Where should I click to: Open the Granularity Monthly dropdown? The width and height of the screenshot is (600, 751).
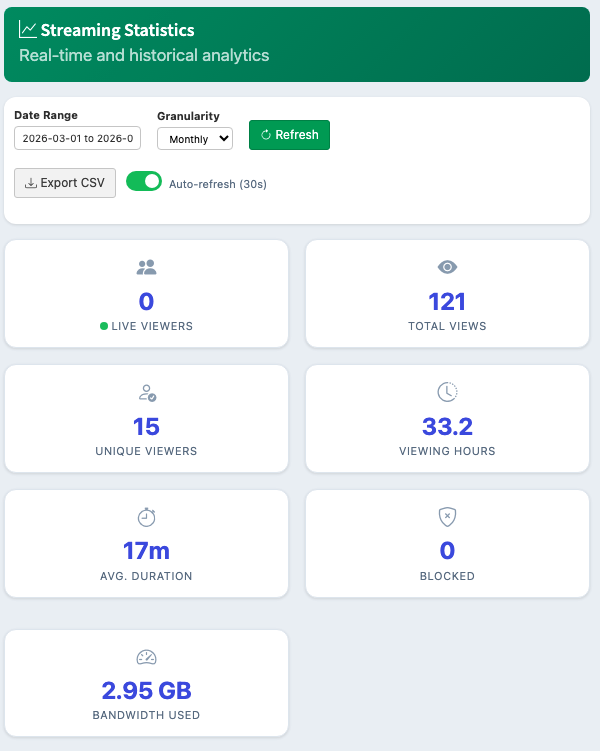195,139
